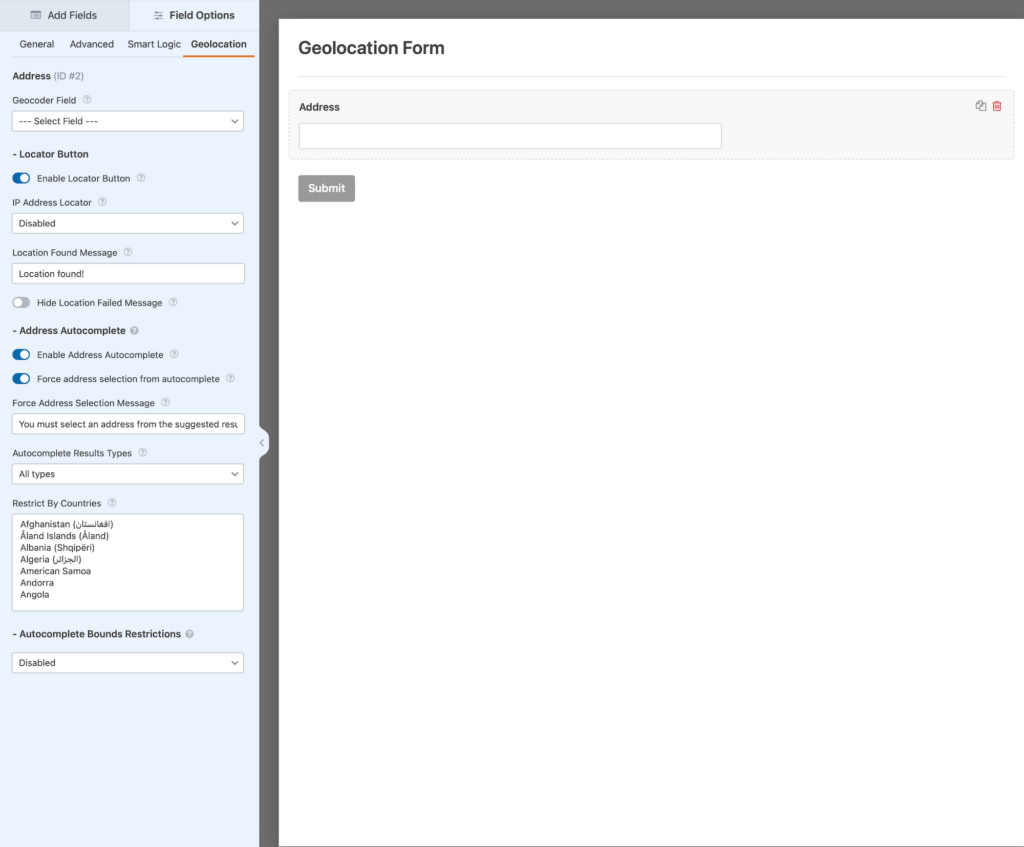Select American Samoa in countries list

point(55,571)
